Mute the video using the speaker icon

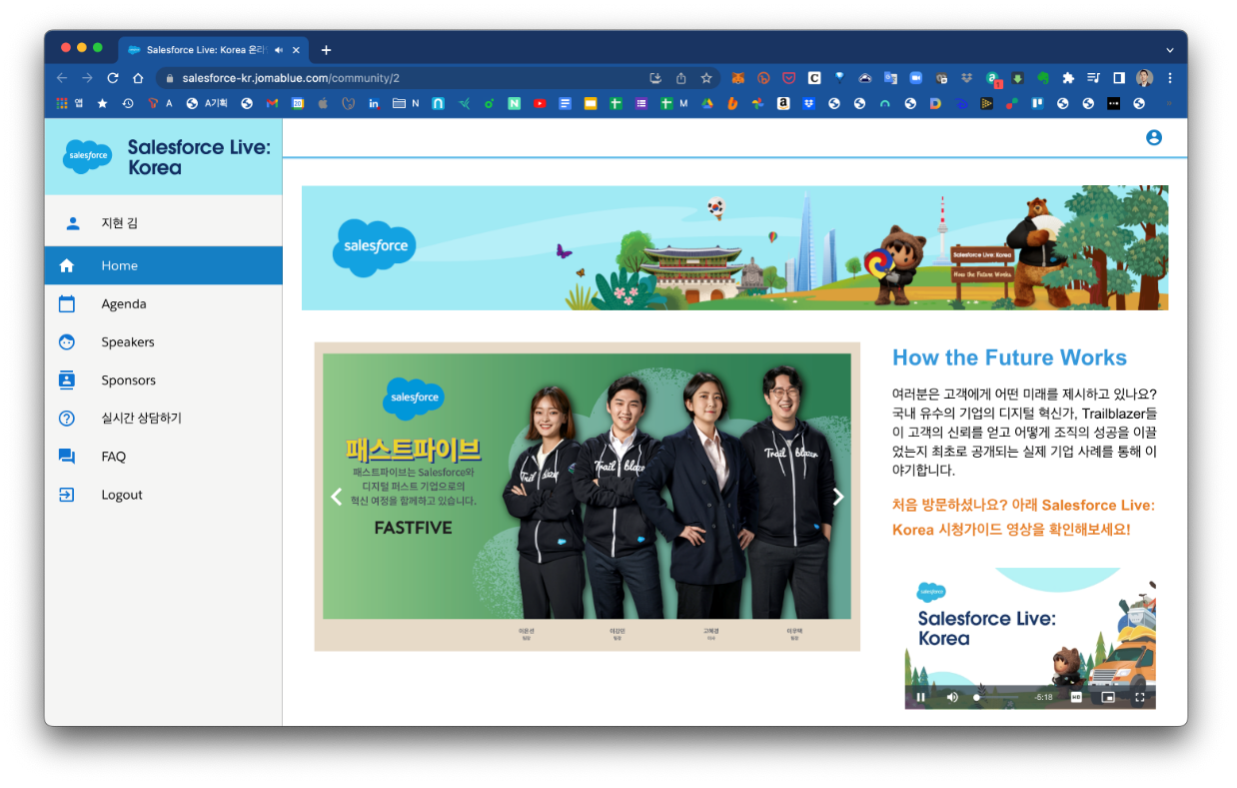click(x=952, y=697)
